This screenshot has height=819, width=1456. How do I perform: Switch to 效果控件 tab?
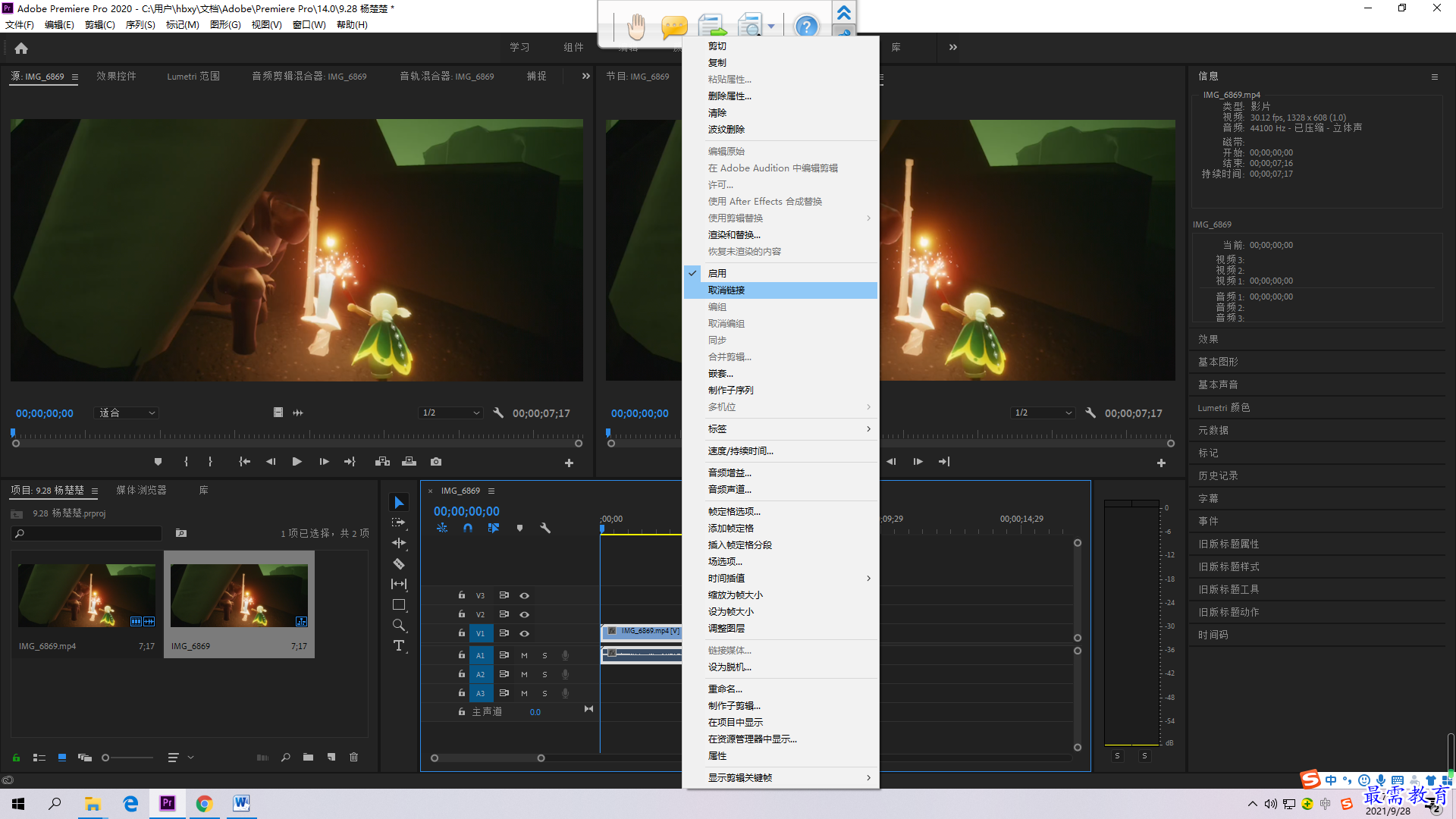point(116,77)
